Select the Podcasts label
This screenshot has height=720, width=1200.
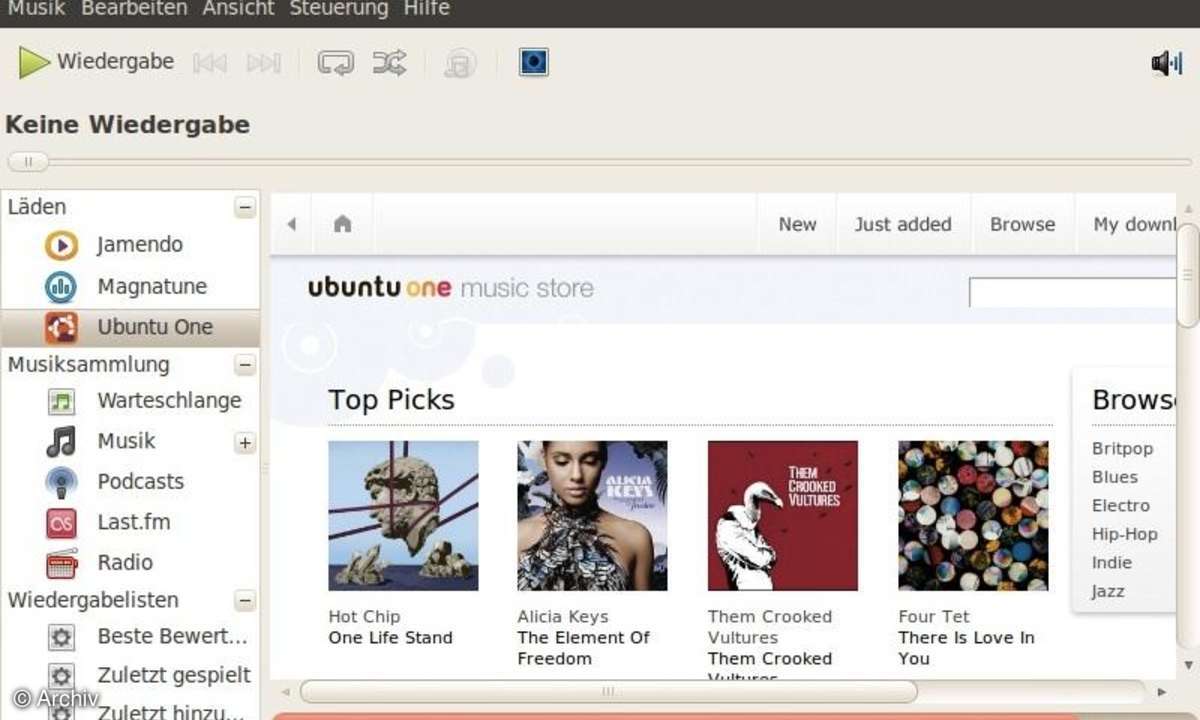[x=141, y=482]
